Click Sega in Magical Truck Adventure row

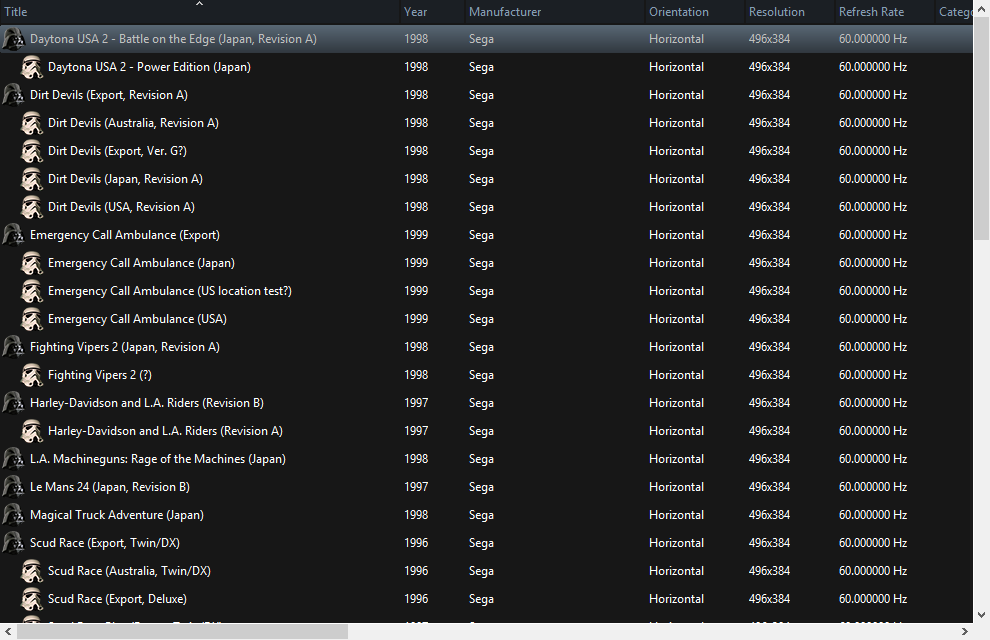(x=481, y=515)
